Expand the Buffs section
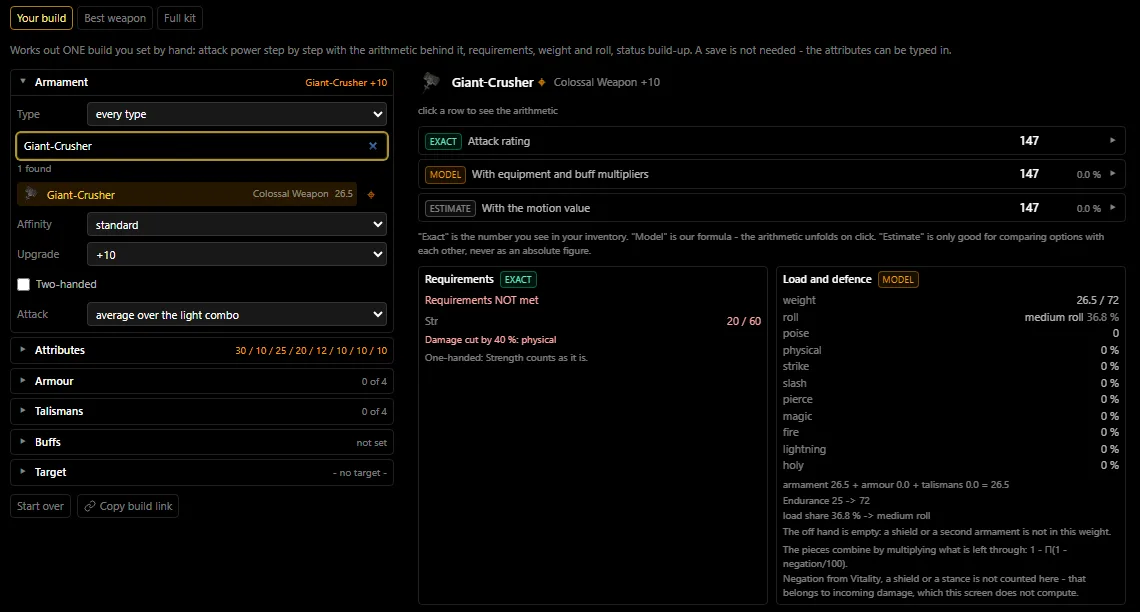The height and width of the screenshot is (612, 1140). click(201, 442)
